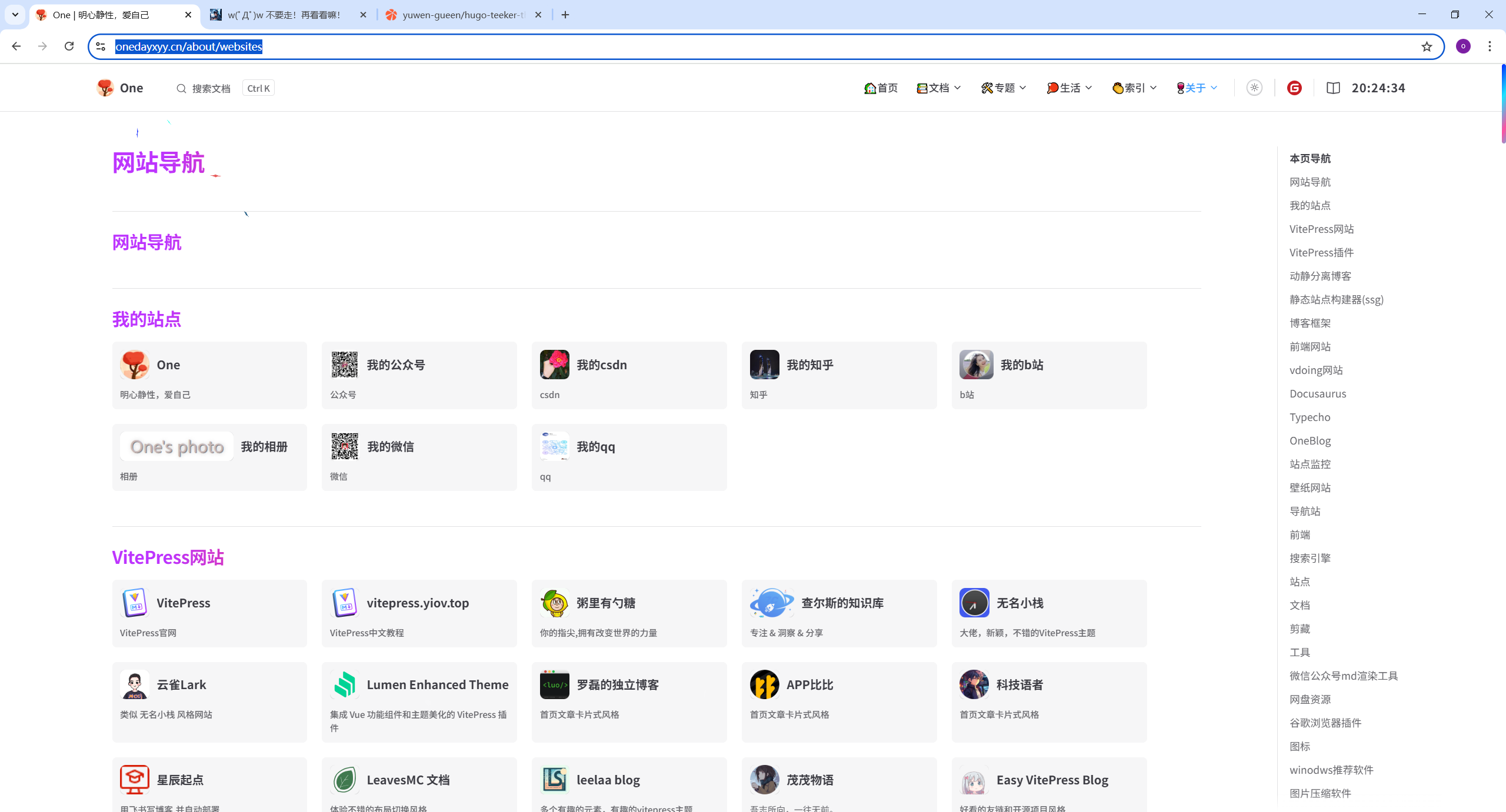The width and height of the screenshot is (1506, 812).
Task: Go to 首页 in the navbar
Action: 881,88
